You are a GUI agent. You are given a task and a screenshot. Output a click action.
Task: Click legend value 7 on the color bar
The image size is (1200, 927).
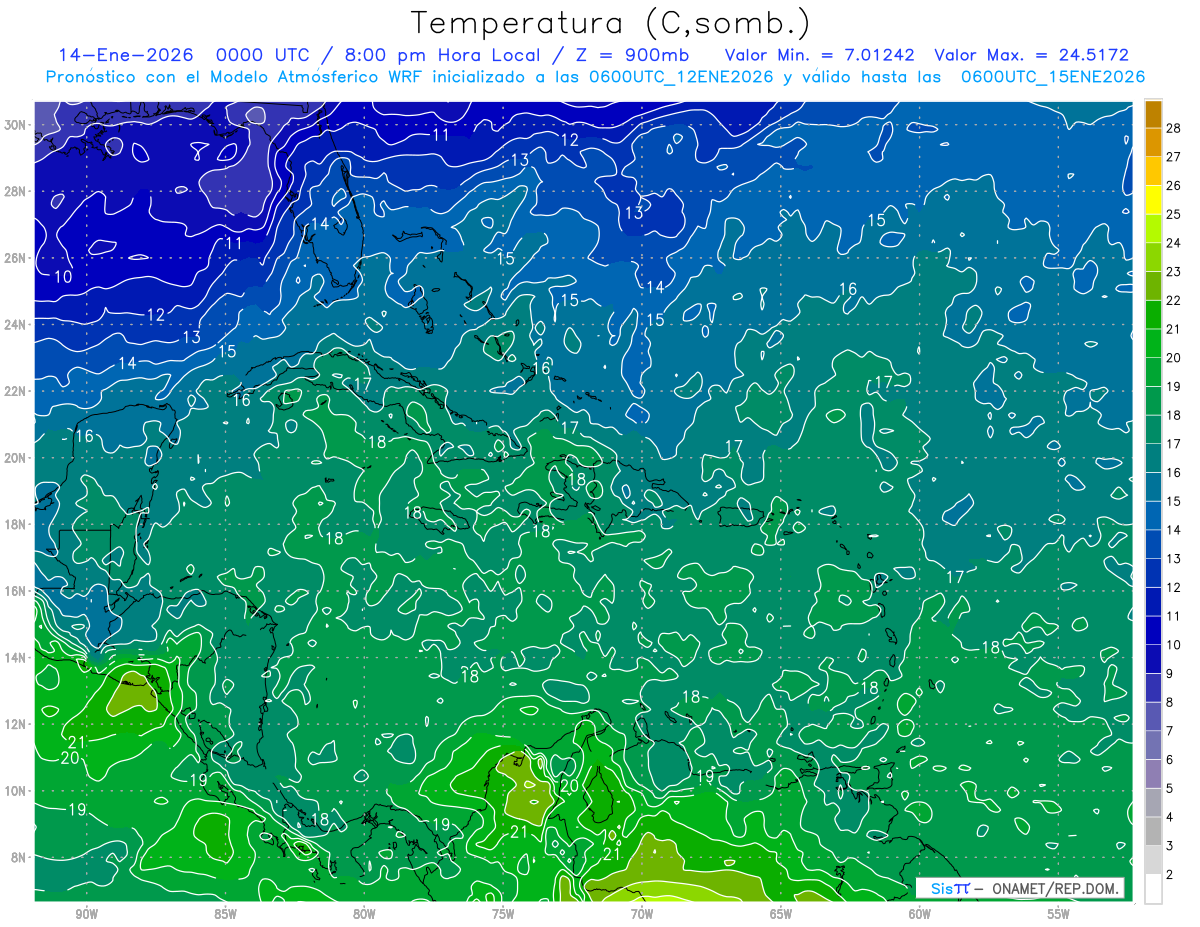point(1170,731)
